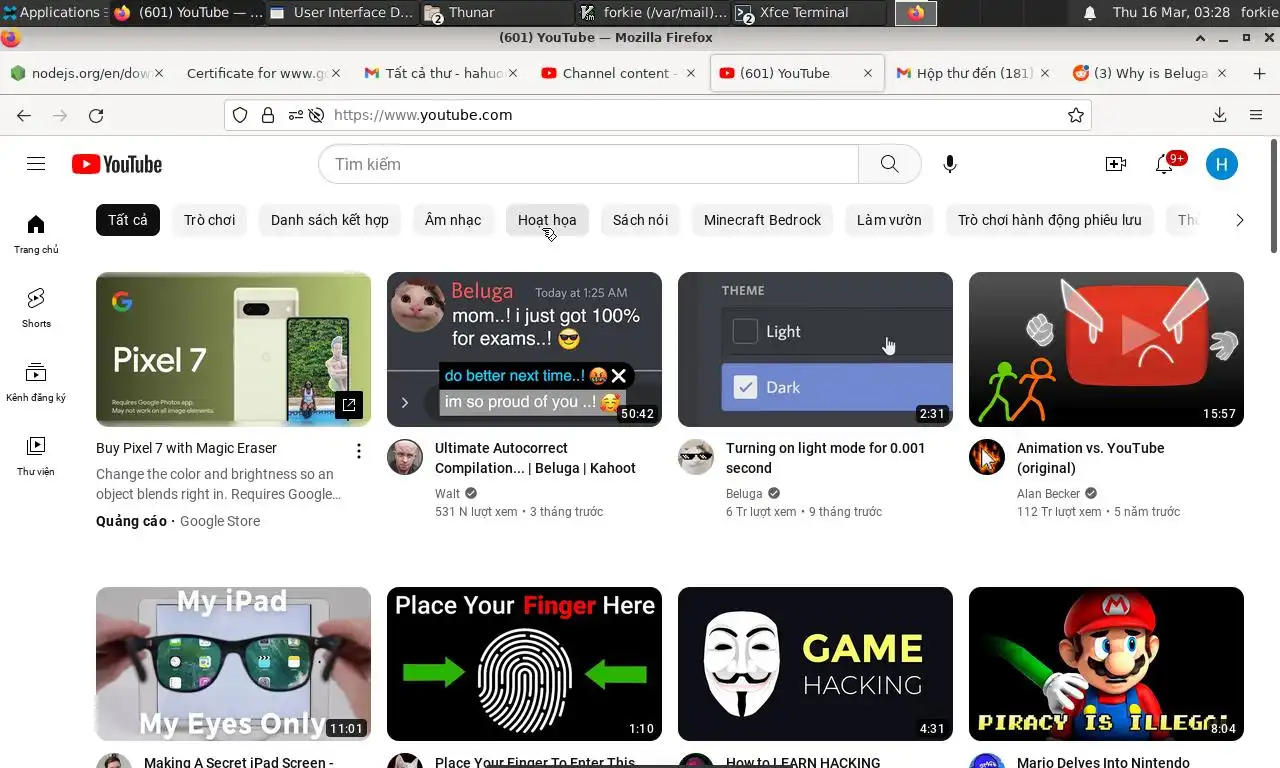The image size is (1280, 768).
Task: Click the Tìm kiếm search field
Action: [588, 164]
